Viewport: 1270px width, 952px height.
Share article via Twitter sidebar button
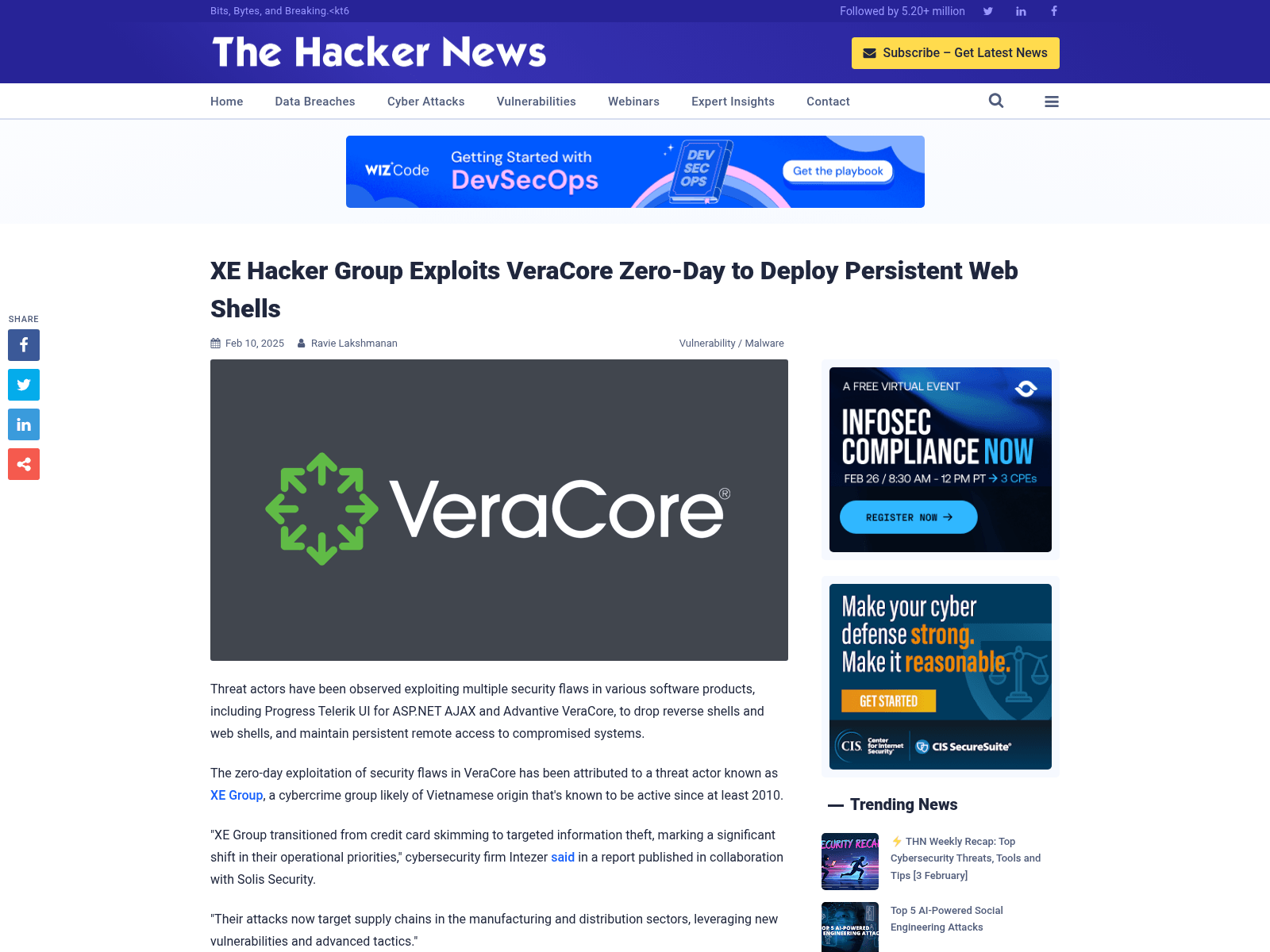coord(24,385)
